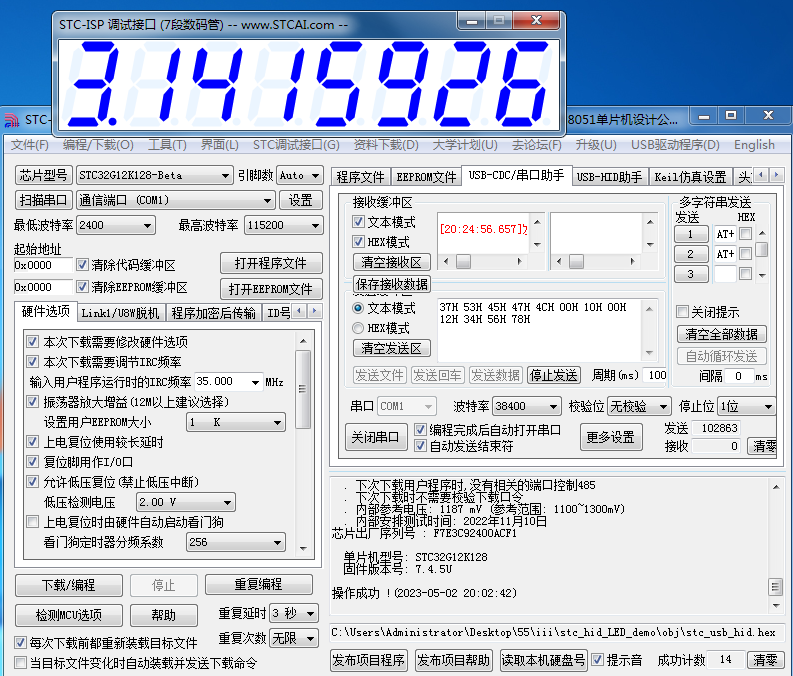
Task: Click scroll-up arrow of the log output panel
Action: coord(776,487)
